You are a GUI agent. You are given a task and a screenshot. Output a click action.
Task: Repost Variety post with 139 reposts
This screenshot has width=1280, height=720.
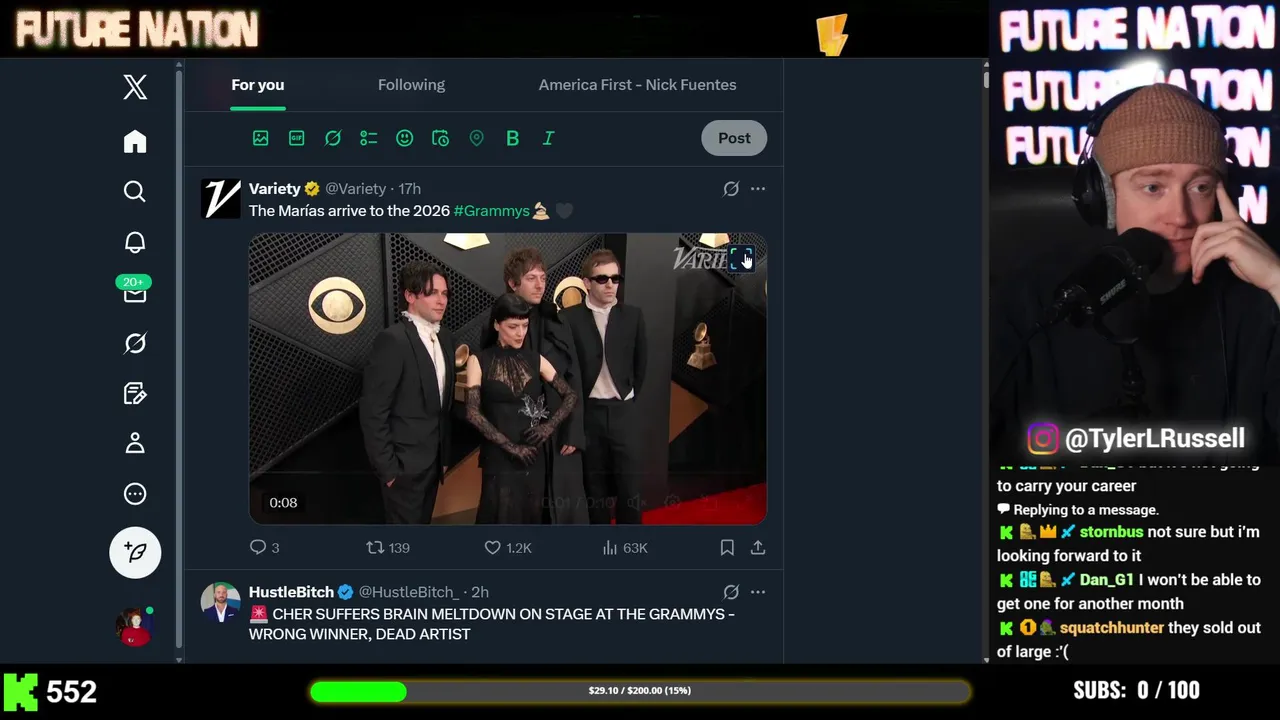[388, 547]
